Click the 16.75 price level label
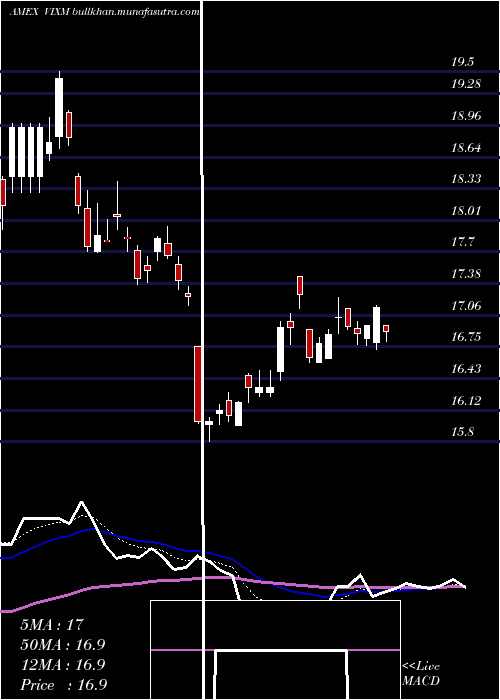This screenshot has width=500, height=700. coord(466,337)
